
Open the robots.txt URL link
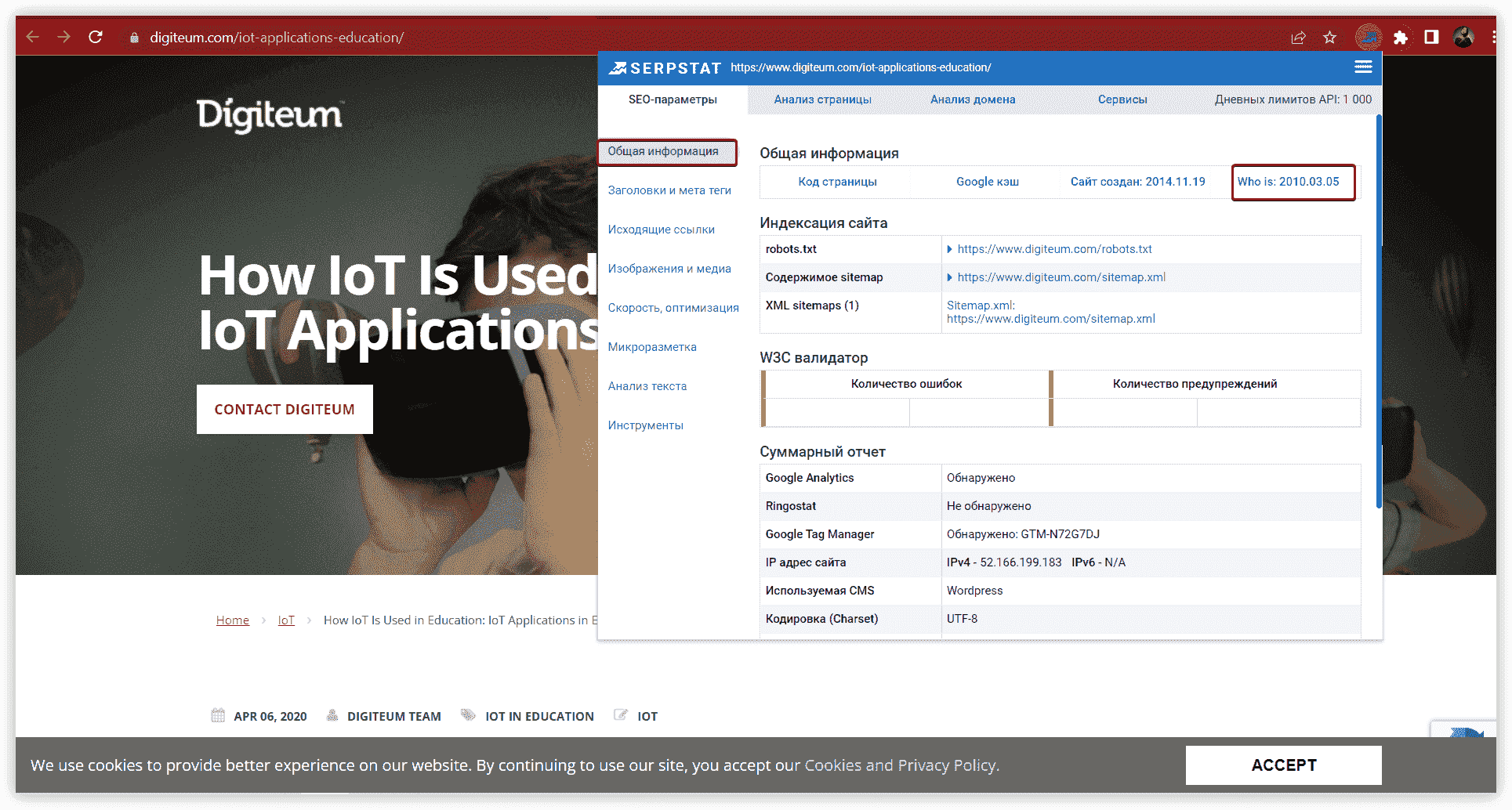[1055, 249]
